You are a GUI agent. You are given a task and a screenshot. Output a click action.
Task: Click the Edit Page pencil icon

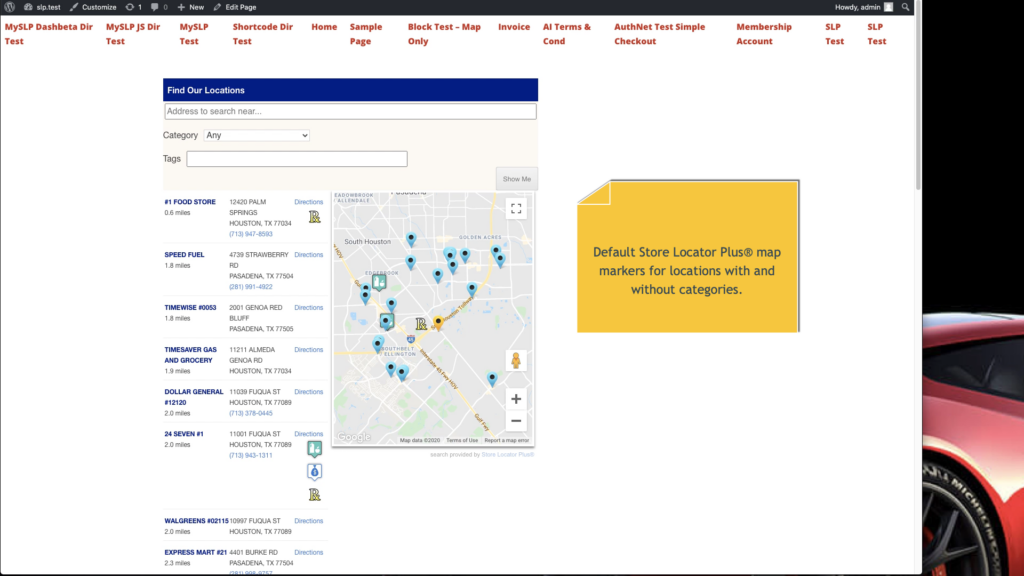(217, 7)
